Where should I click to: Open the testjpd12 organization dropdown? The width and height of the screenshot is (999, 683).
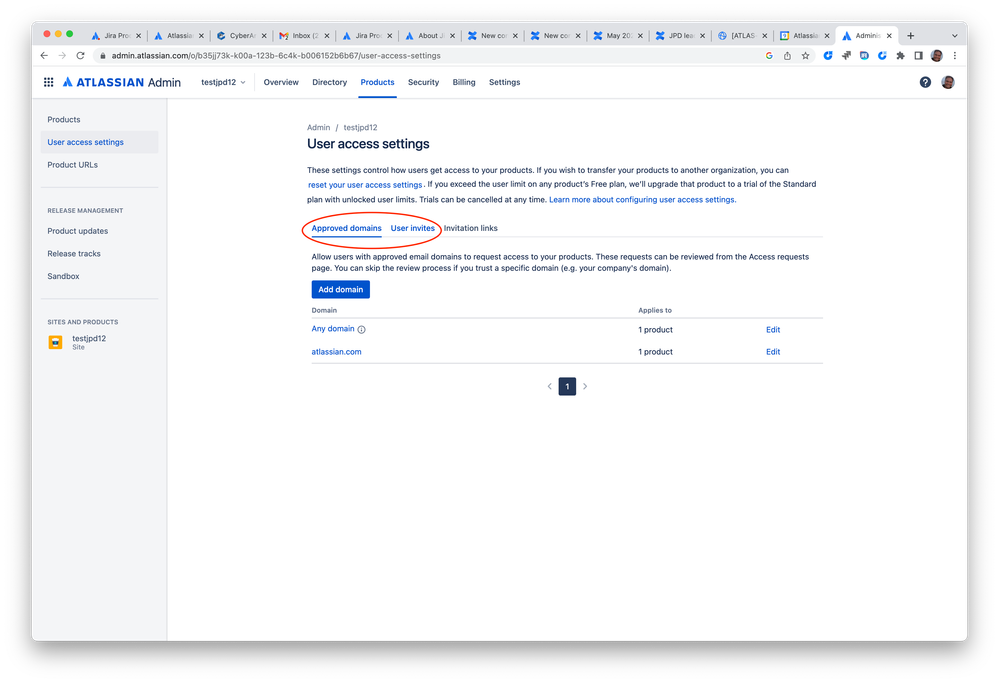coord(222,82)
